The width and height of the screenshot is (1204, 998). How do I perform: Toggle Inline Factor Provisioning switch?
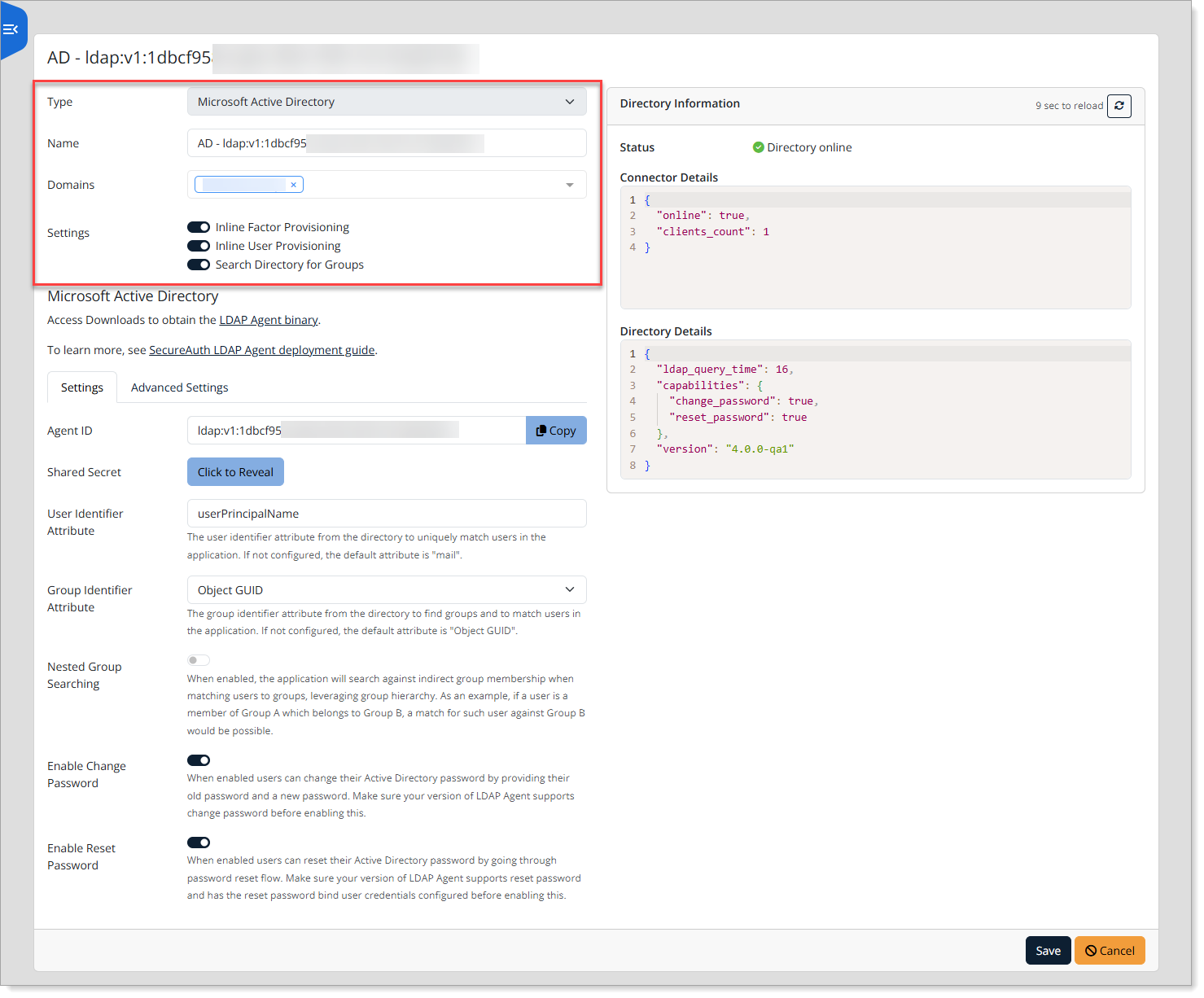coord(199,227)
